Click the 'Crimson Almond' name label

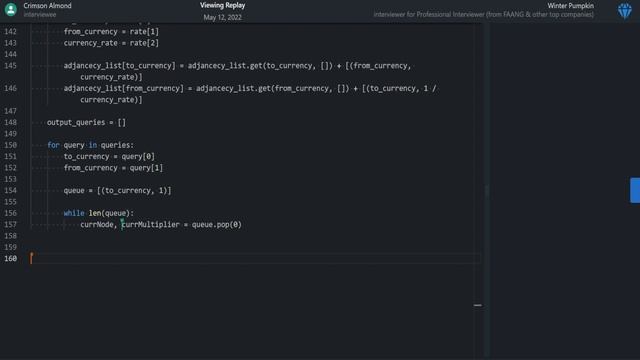(x=47, y=6)
